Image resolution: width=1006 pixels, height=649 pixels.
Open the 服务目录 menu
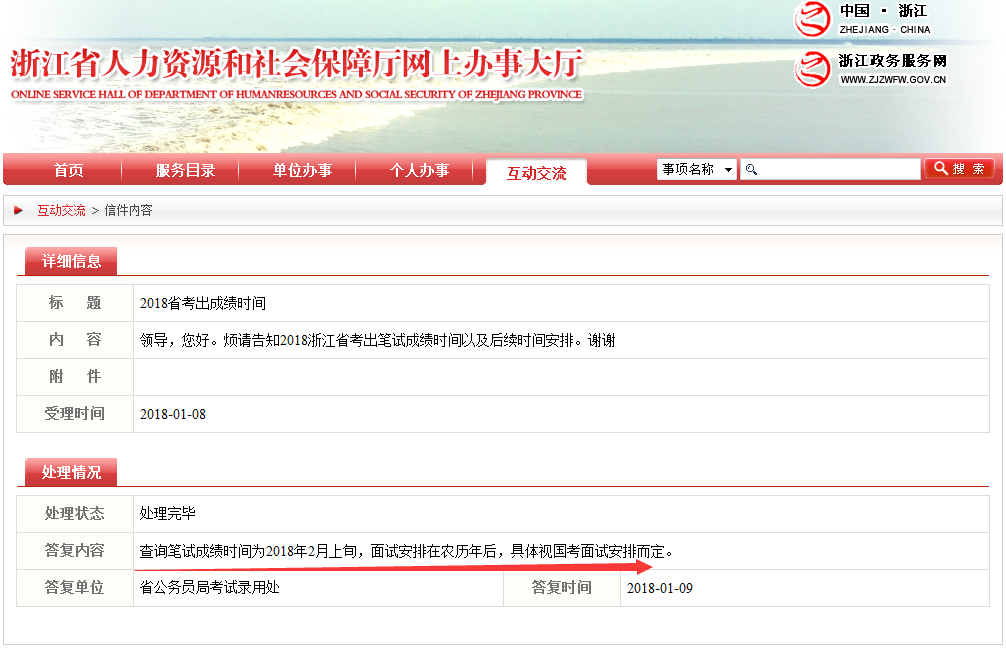pyautogui.click(x=183, y=170)
